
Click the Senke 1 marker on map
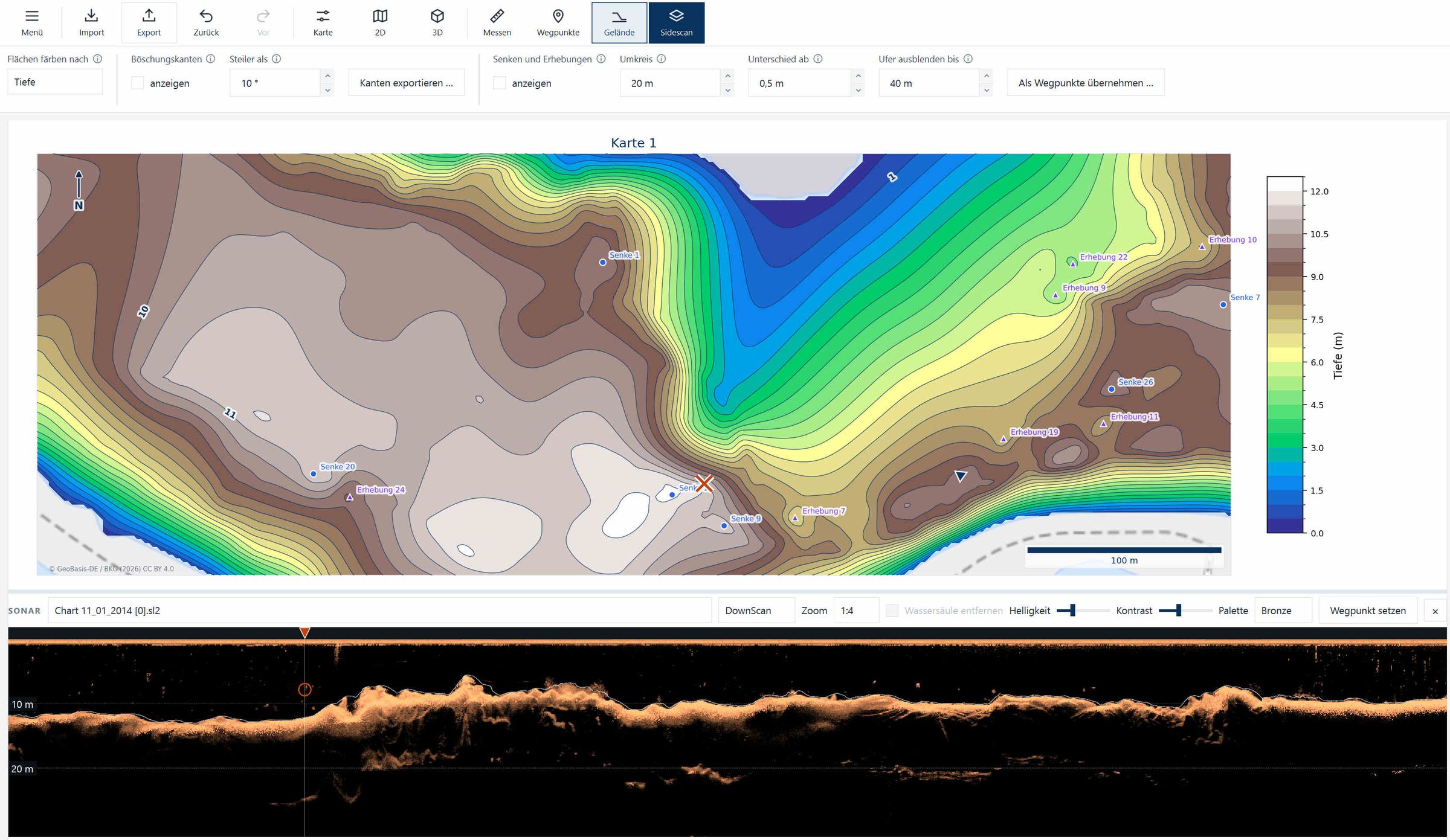click(x=602, y=262)
